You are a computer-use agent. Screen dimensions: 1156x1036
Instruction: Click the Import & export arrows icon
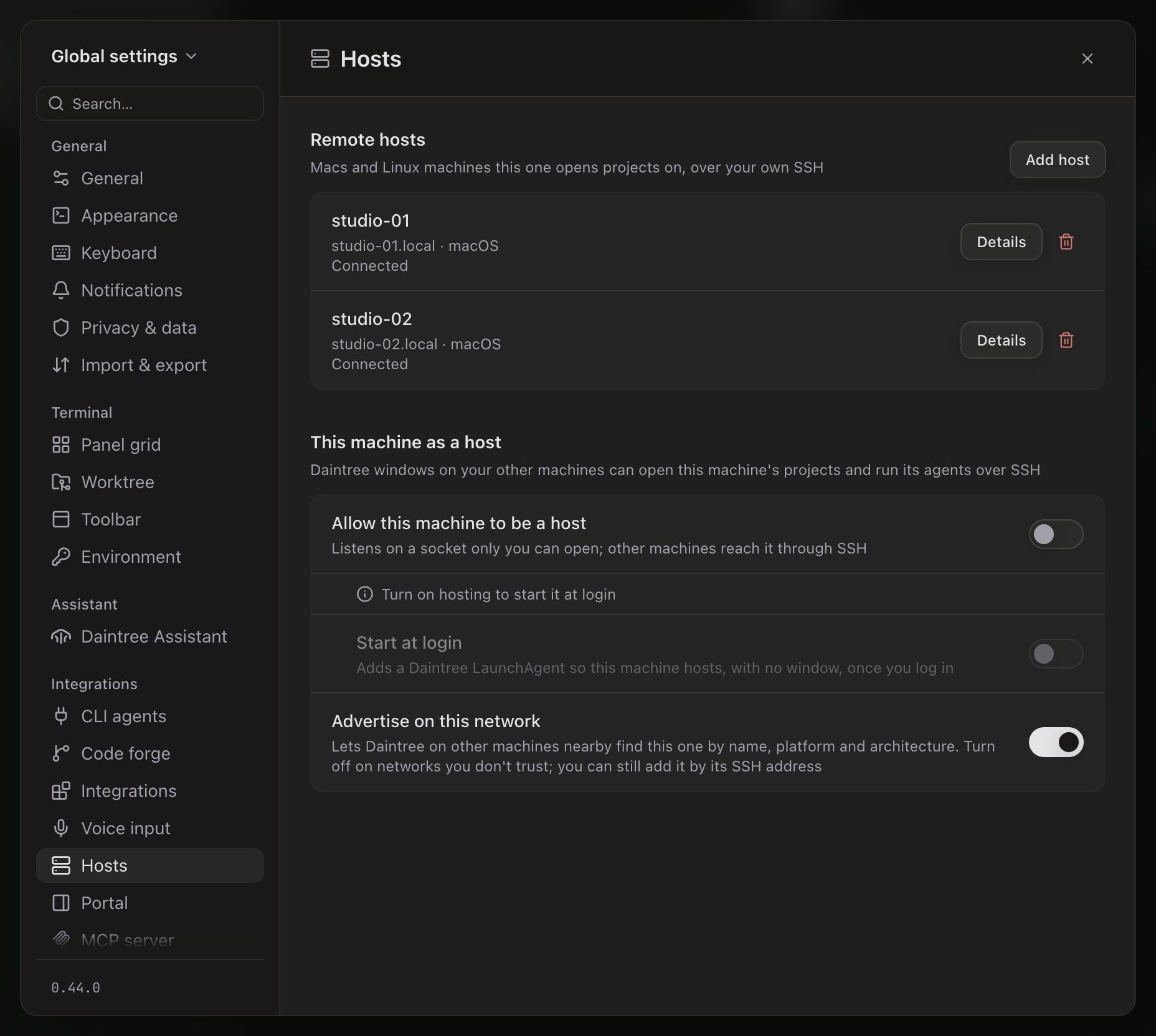tap(60, 365)
